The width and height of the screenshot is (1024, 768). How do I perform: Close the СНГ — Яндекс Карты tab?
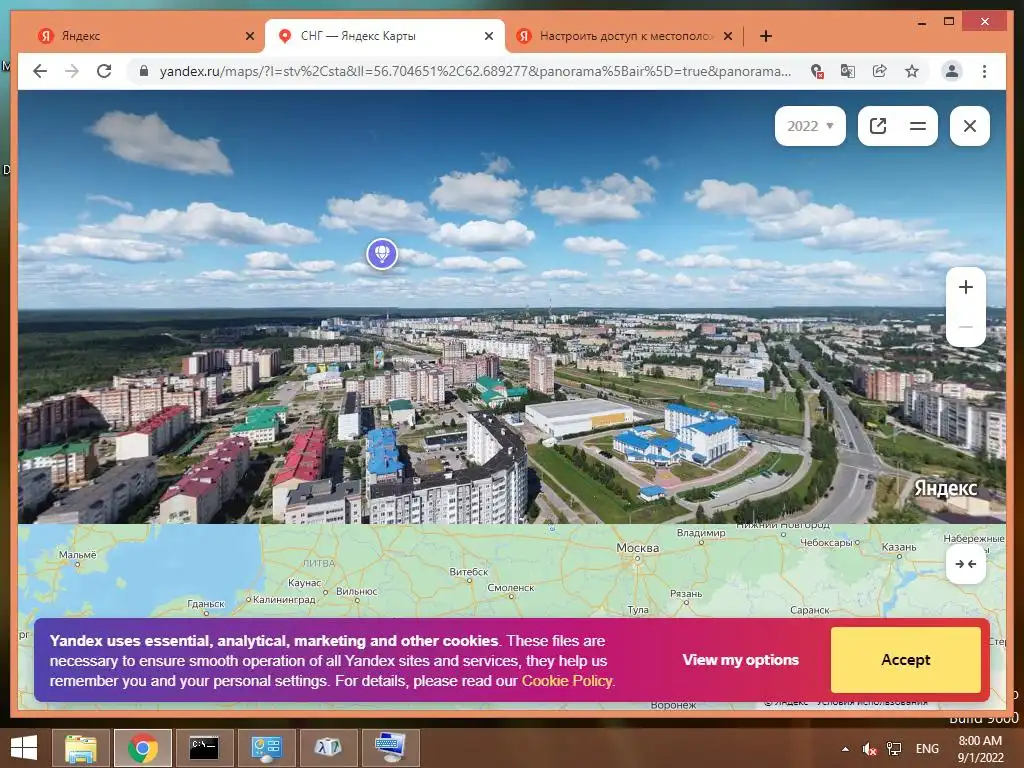tap(488, 36)
